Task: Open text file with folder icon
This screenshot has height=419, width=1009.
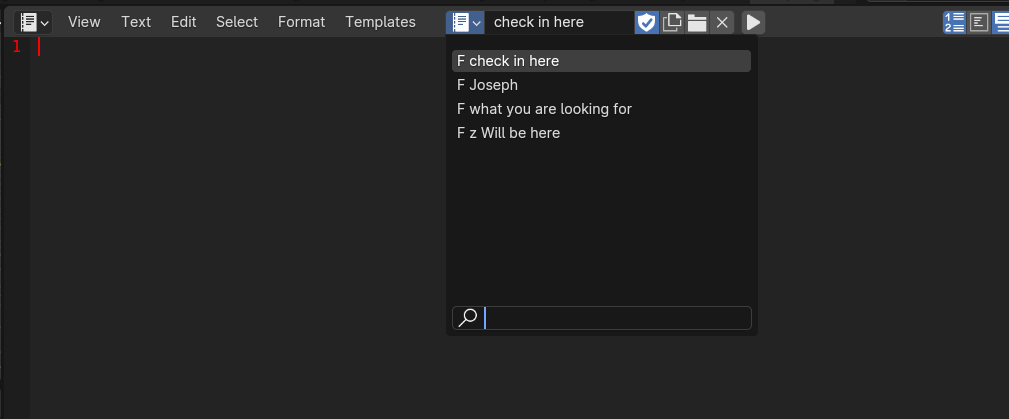Action: (x=697, y=23)
